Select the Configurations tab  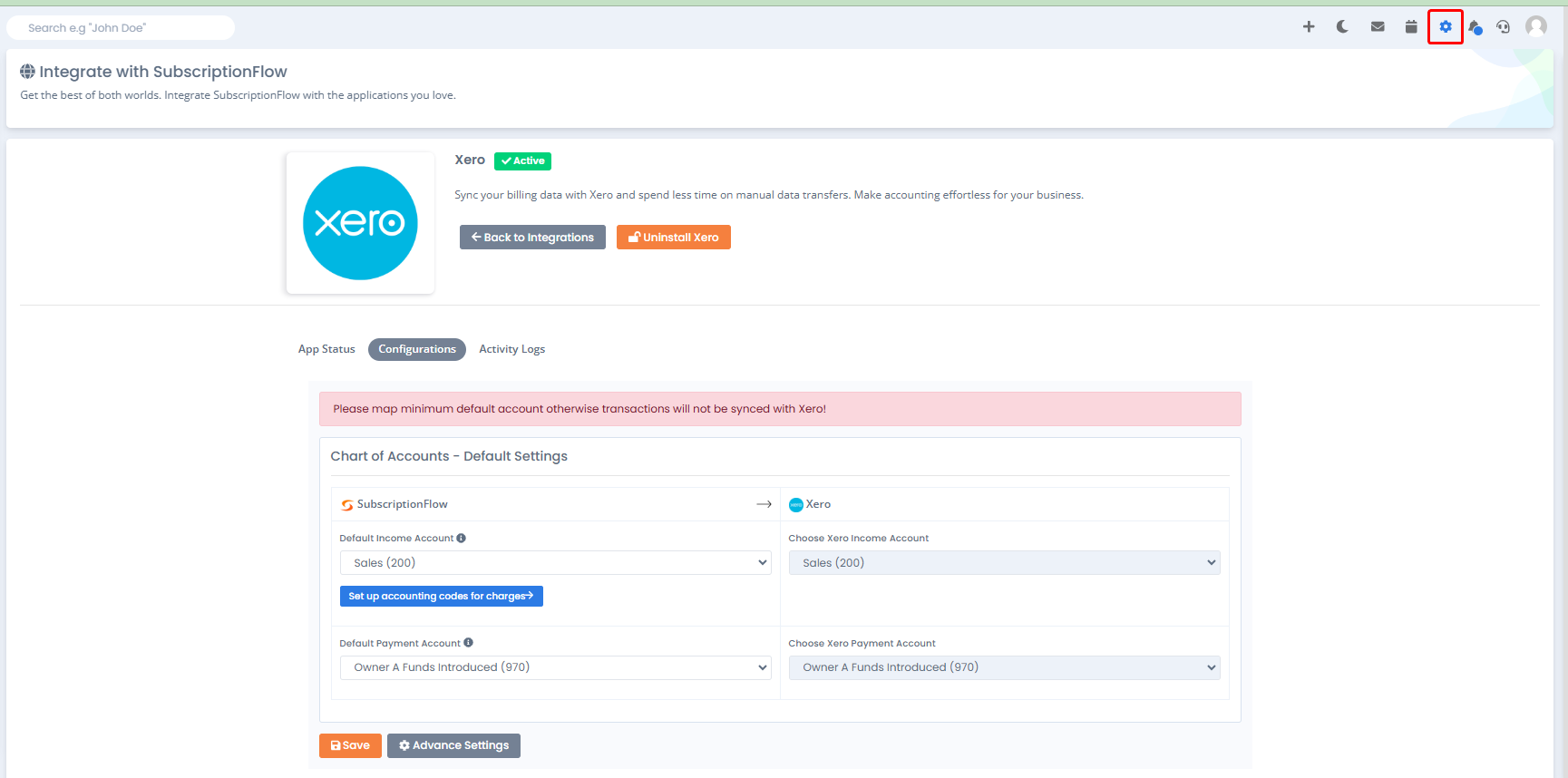click(x=417, y=349)
